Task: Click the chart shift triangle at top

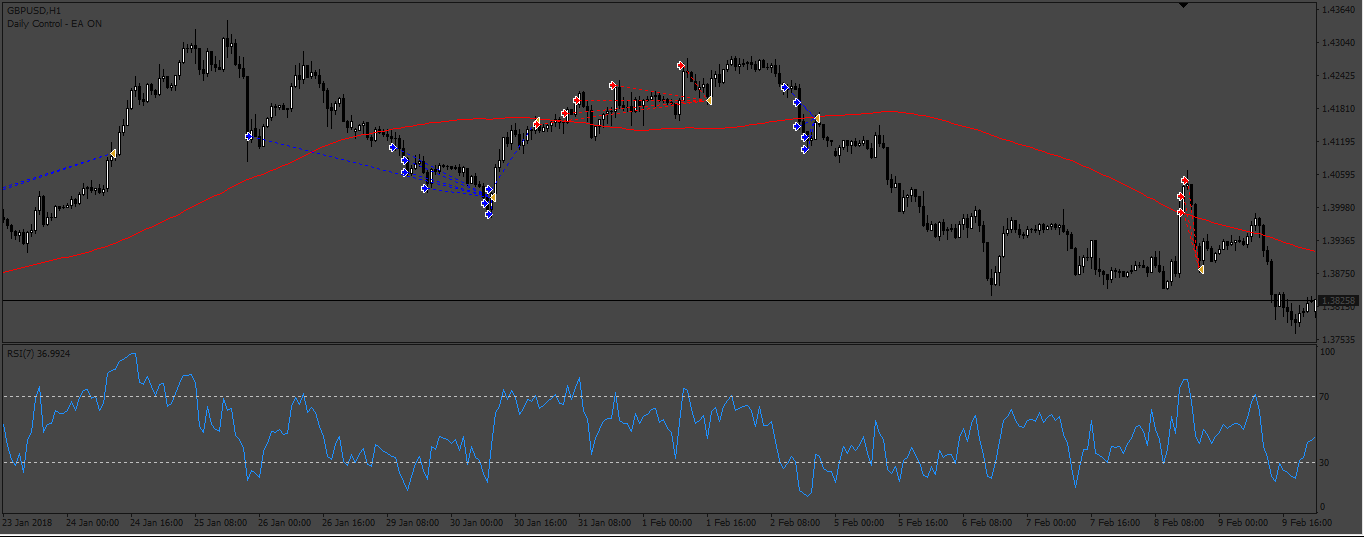Action: (1184, 6)
